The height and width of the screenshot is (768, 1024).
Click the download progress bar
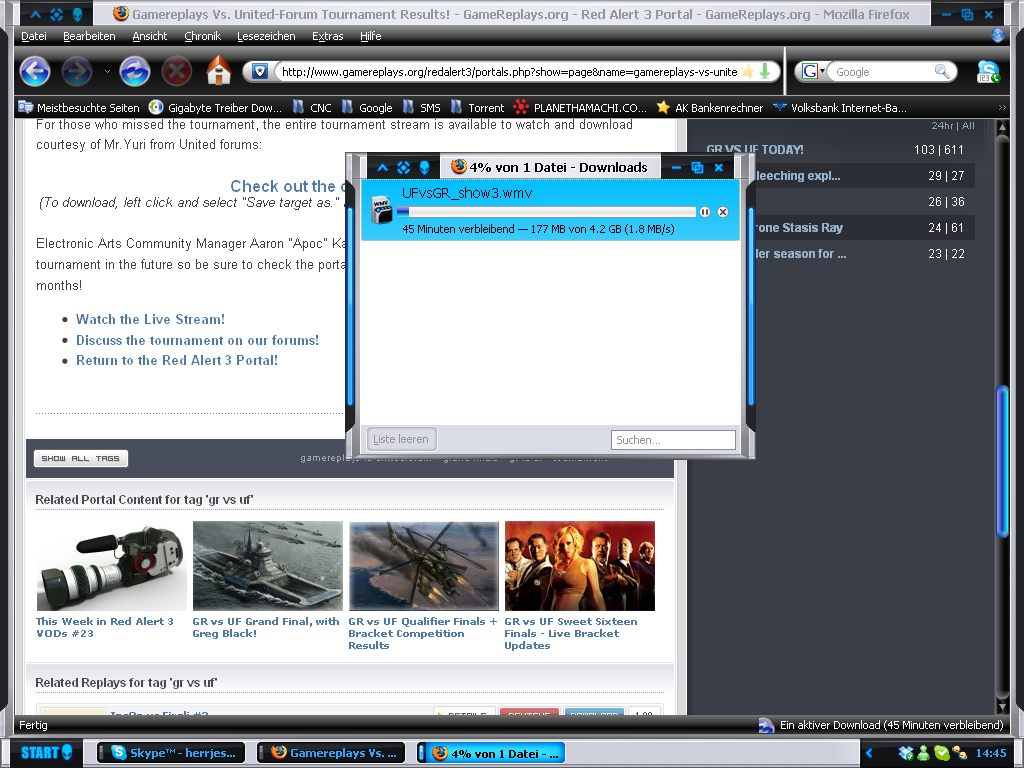(x=546, y=212)
